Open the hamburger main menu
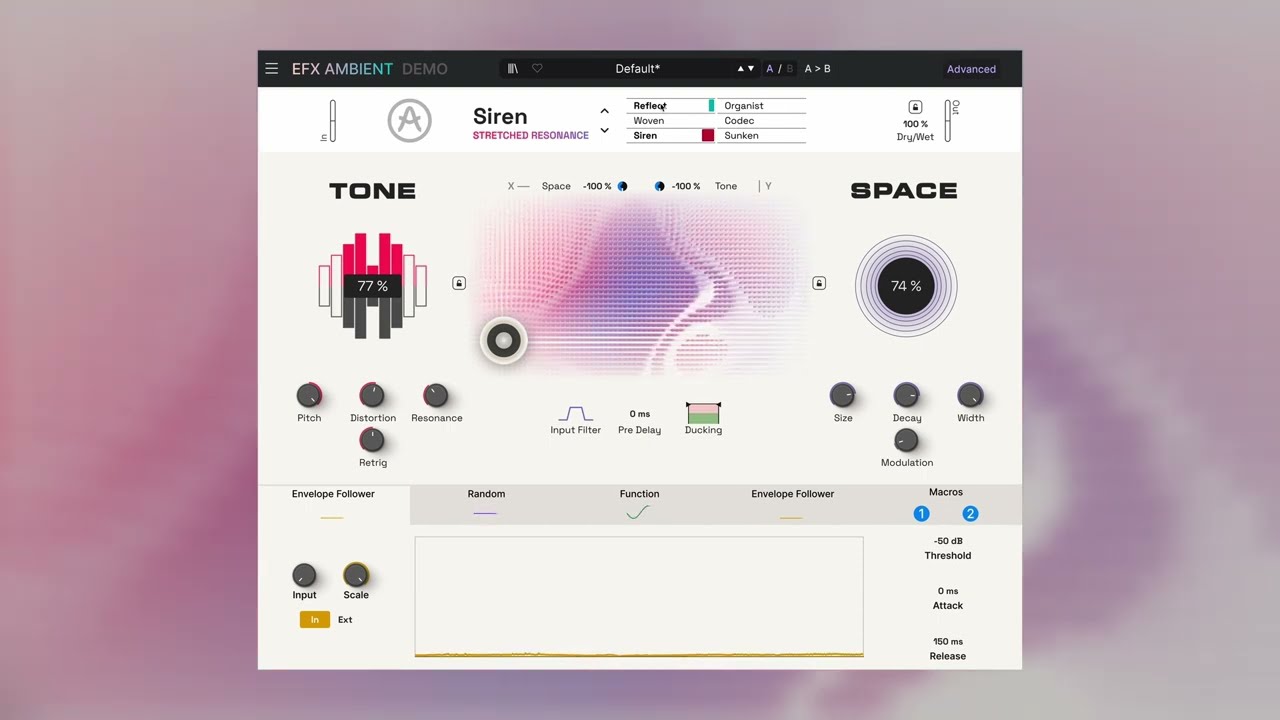The width and height of the screenshot is (1280, 720). click(271, 69)
